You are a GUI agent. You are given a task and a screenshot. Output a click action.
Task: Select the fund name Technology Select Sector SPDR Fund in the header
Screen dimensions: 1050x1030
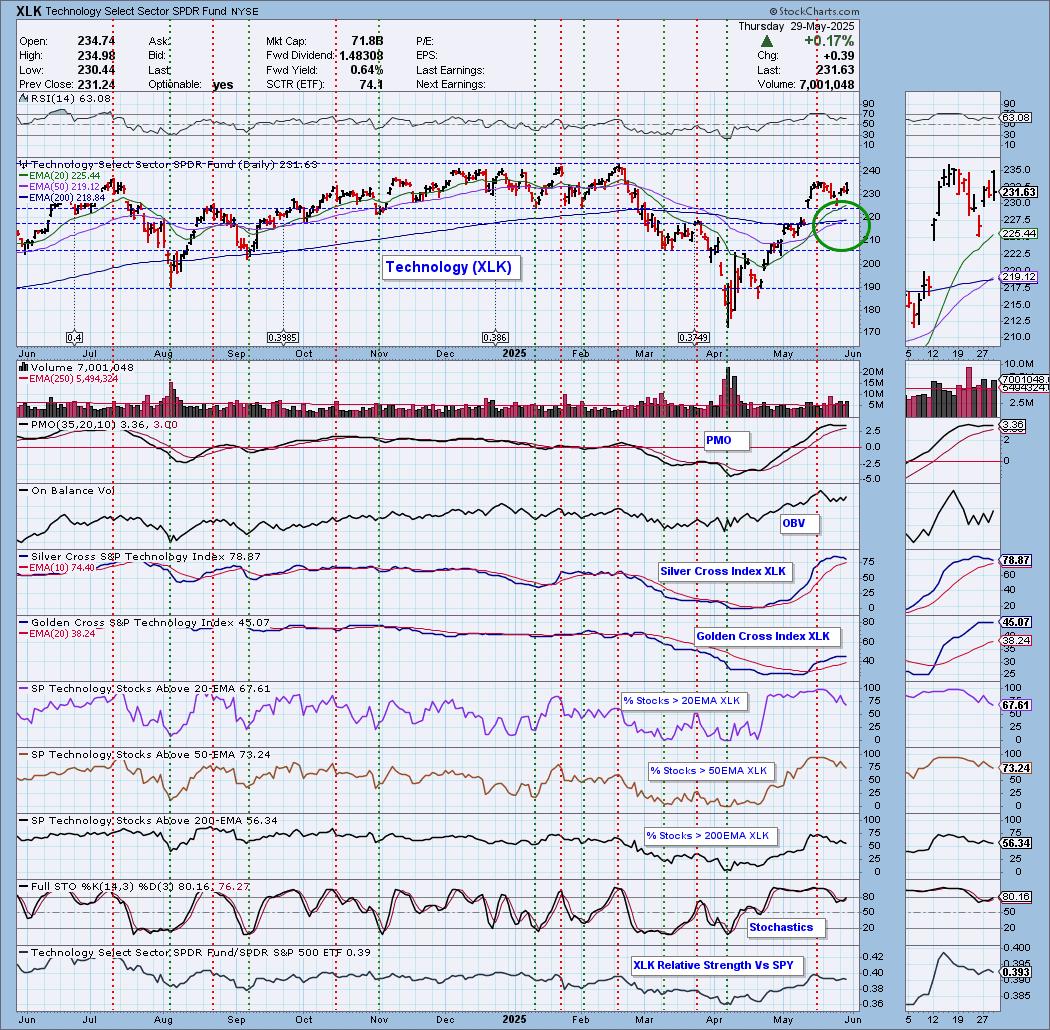pyautogui.click(x=136, y=11)
